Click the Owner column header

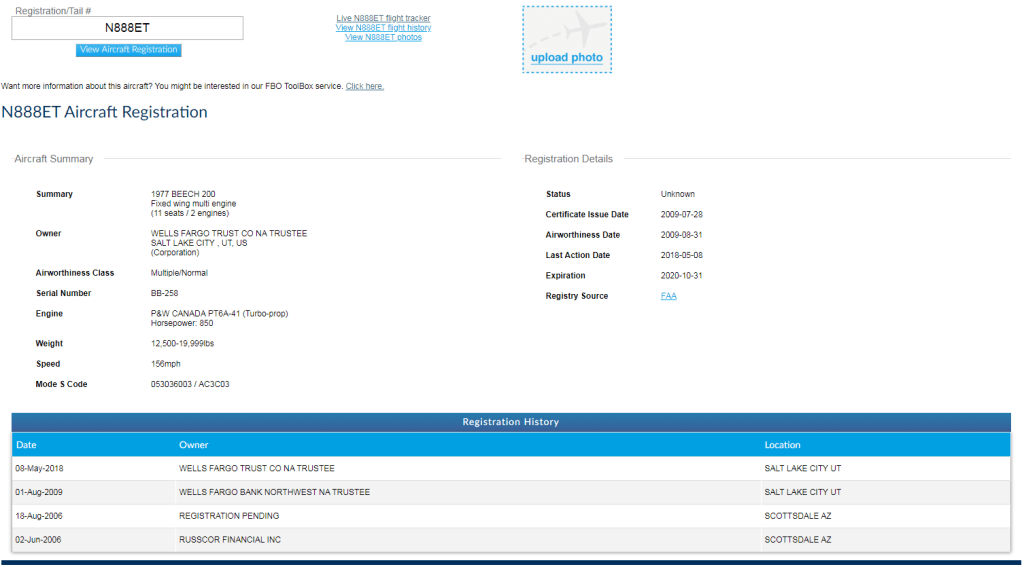(194, 445)
